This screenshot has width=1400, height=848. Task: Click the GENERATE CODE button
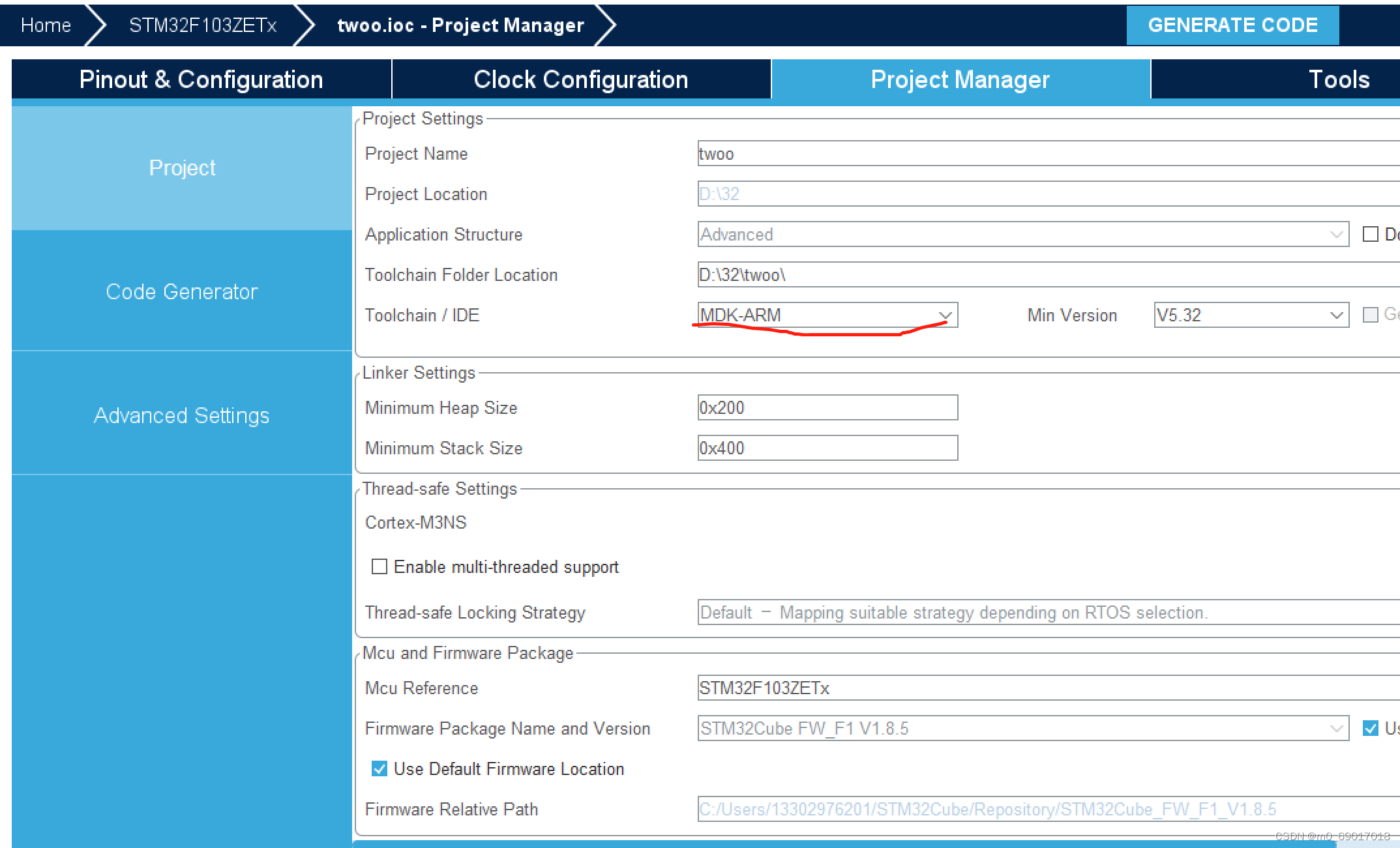pyautogui.click(x=1232, y=25)
